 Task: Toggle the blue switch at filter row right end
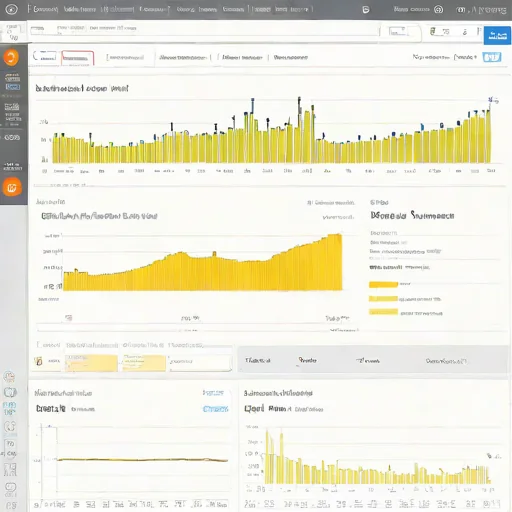point(492,57)
